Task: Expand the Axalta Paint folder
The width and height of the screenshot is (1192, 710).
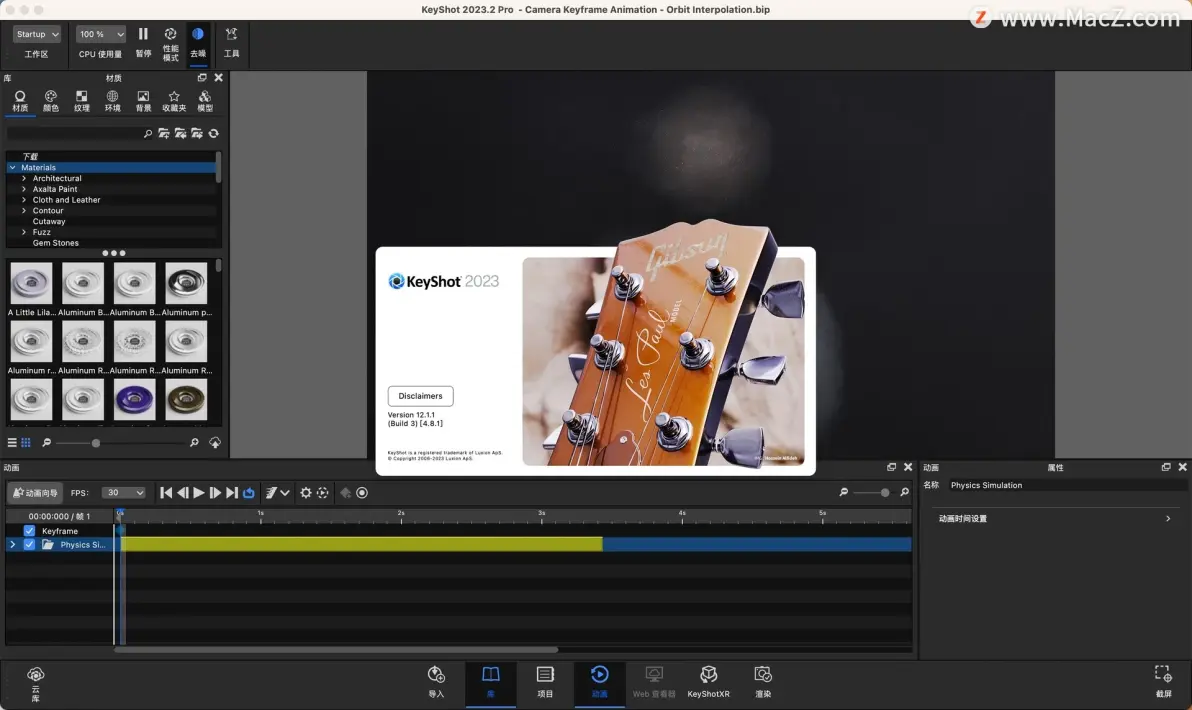Action: [24, 189]
